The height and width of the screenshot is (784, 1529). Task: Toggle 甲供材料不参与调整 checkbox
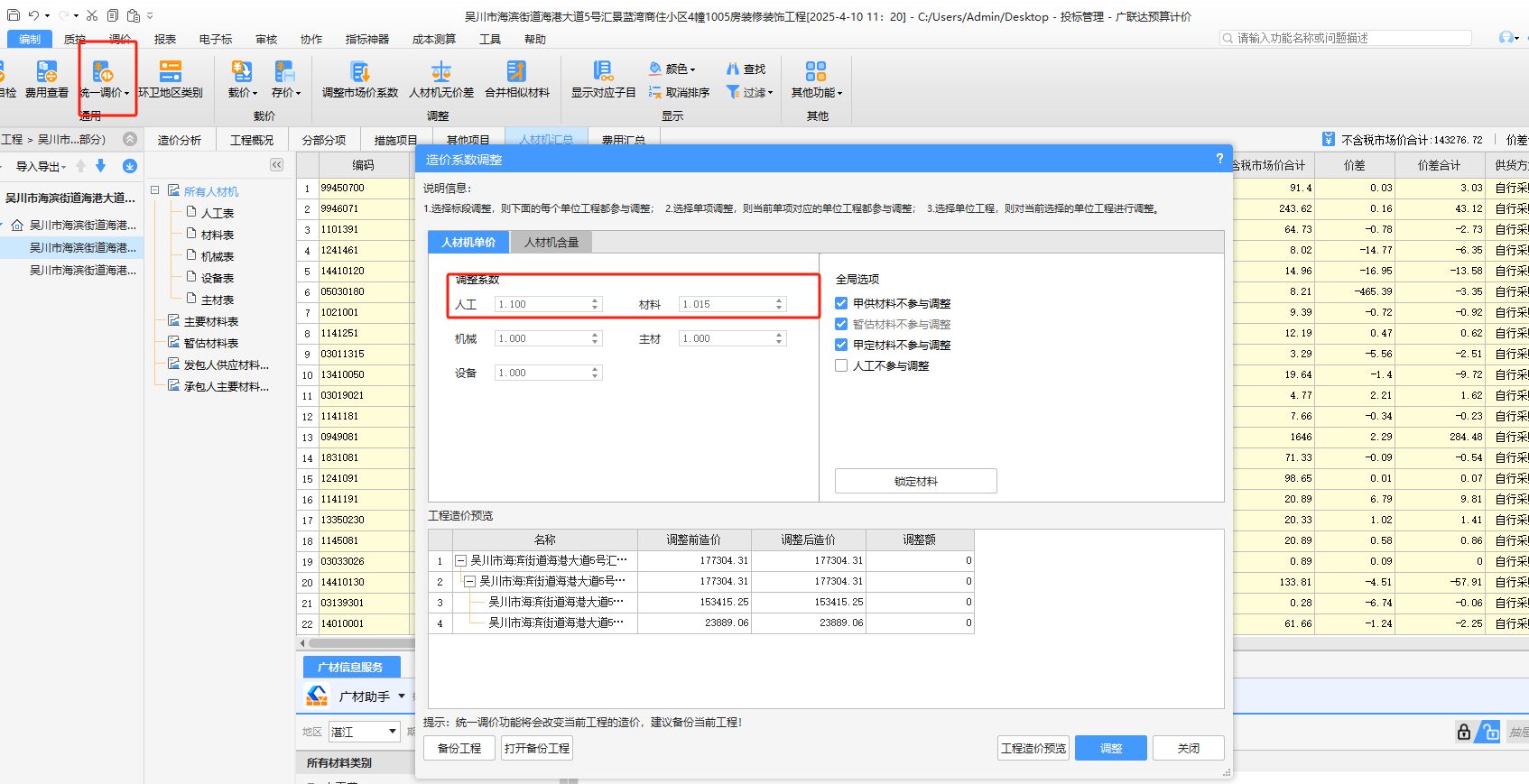pyautogui.click(x=841, y=303)
